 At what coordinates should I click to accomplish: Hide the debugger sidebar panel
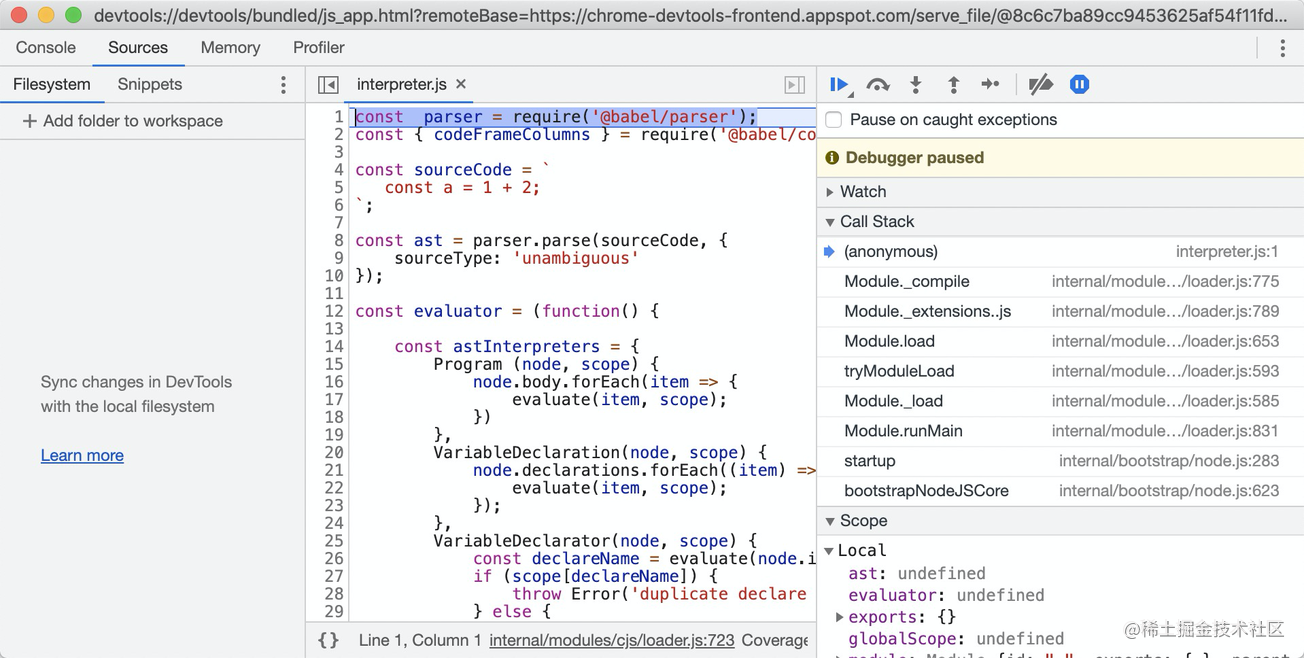(794, 85)
